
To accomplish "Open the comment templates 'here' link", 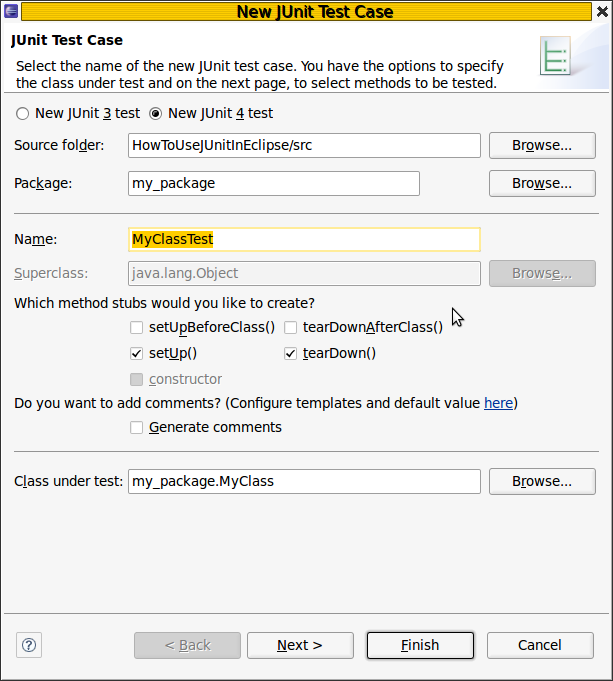I will pyautogui.click(x=498, y=403).
